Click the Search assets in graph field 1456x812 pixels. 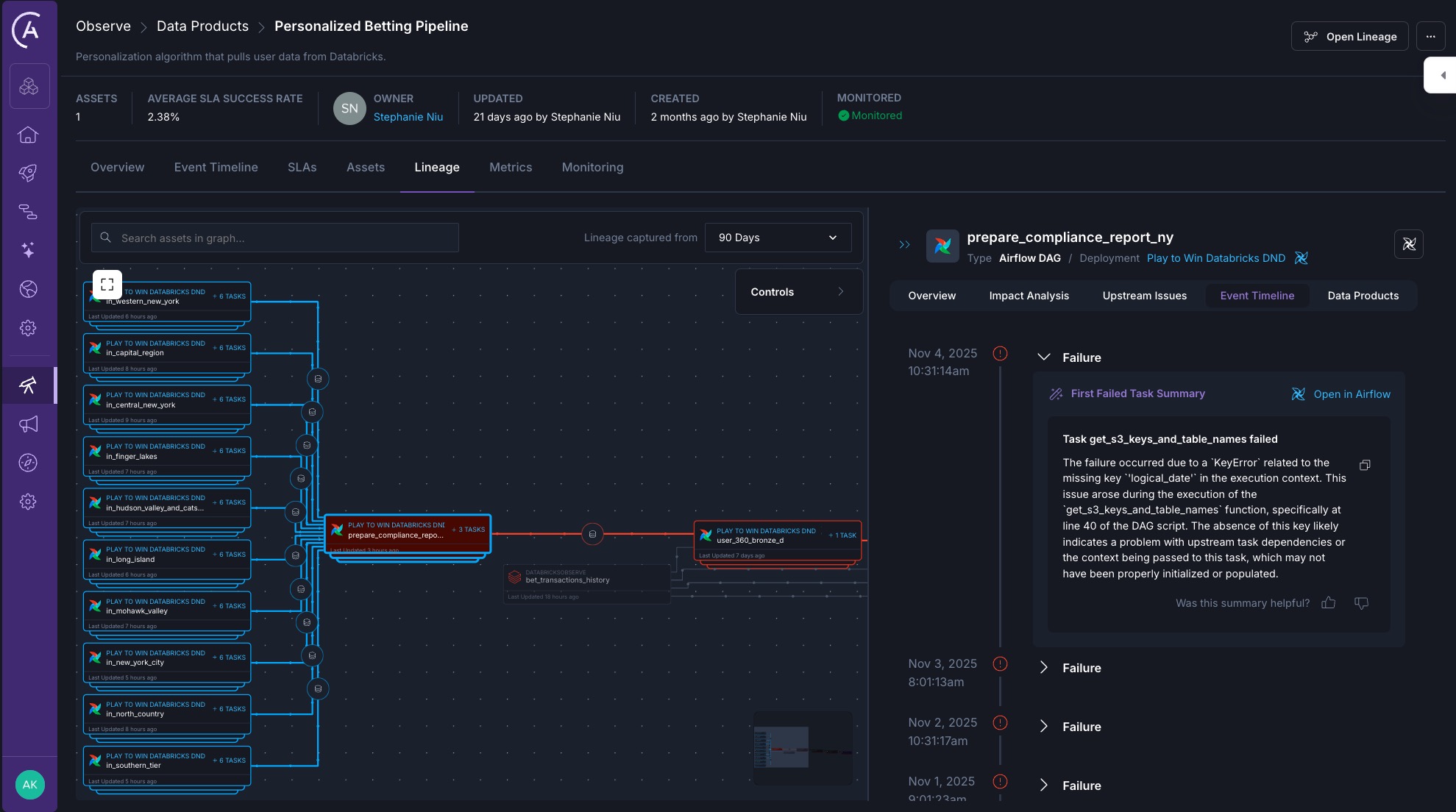[274, 238]
